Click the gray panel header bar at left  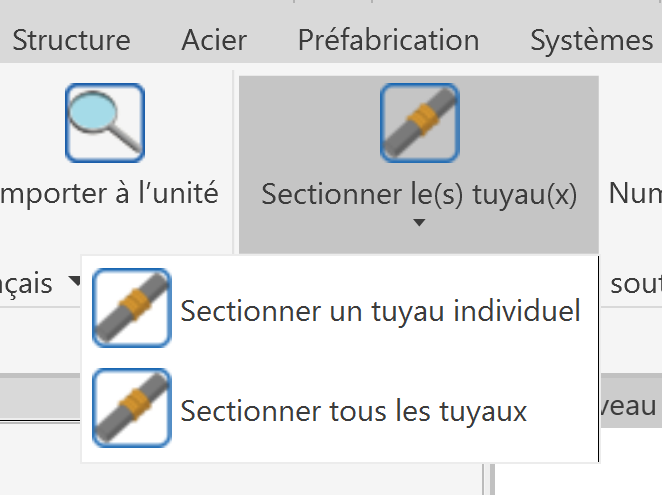40,396
